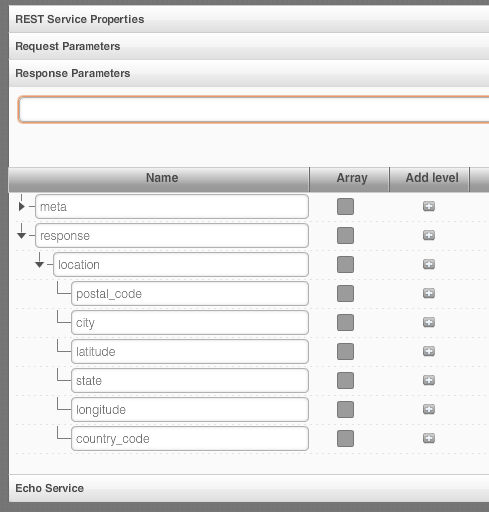Collapse the response tree node arrow

21,236
